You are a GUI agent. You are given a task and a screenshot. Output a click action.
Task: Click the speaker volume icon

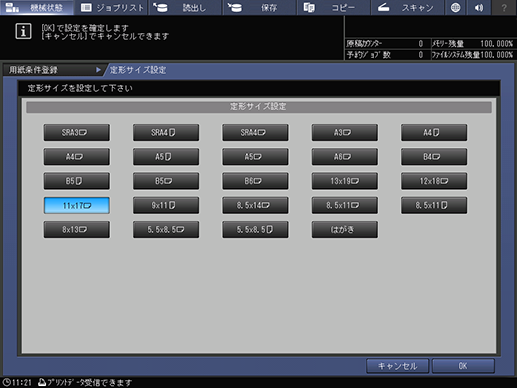click(479, 7)
